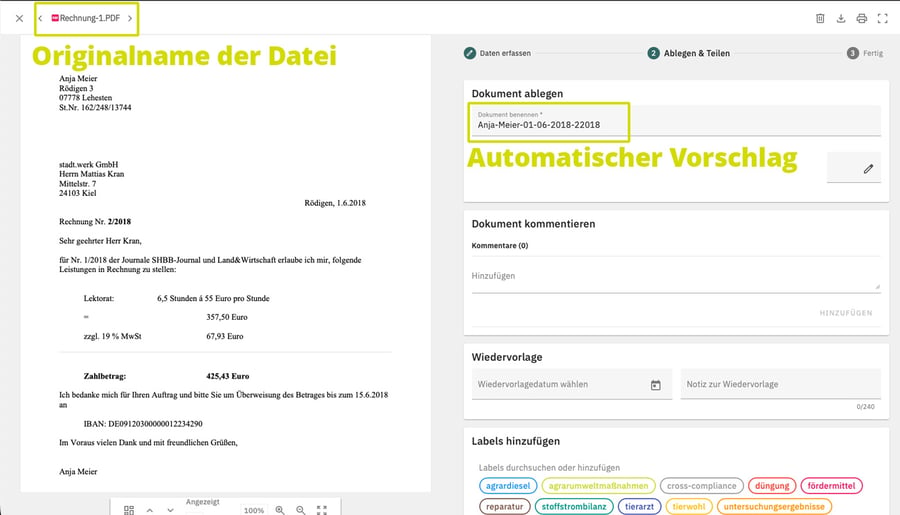Image resolution: width=900 pixels, height=515 pixels.
Task: Zoom out on the PDF preview
Action: click(x=301, y=510)
